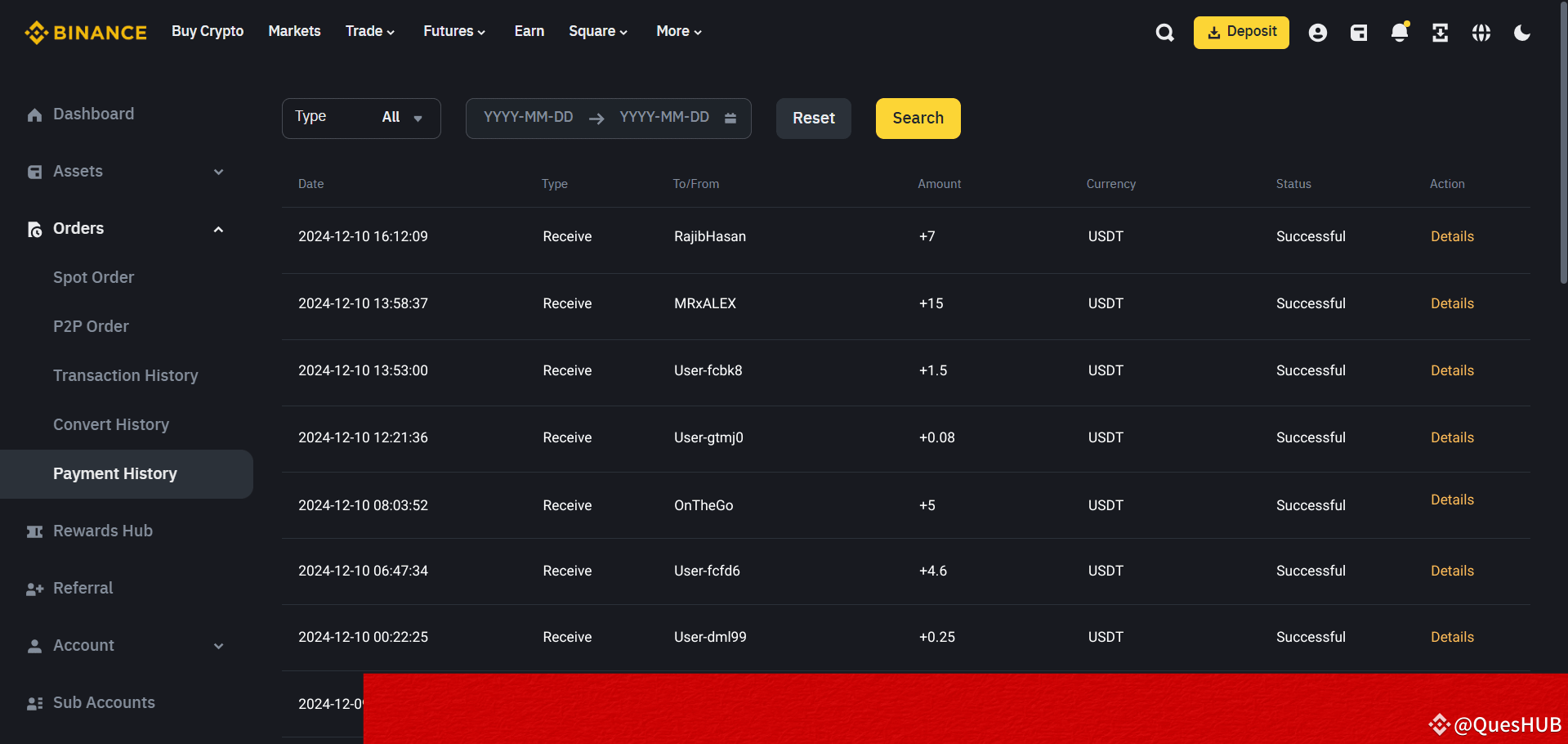1568x744 pixels.
Task: Open the user profile icon
Action: (x=1317, y=33)
